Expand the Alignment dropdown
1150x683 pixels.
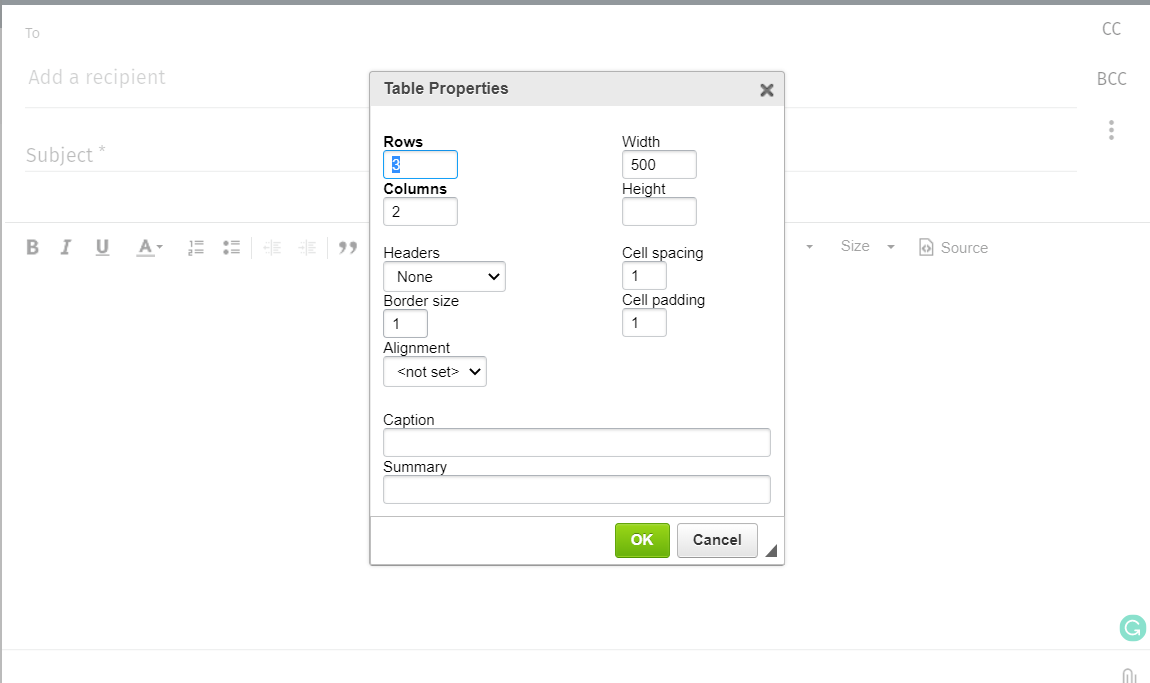435,372
